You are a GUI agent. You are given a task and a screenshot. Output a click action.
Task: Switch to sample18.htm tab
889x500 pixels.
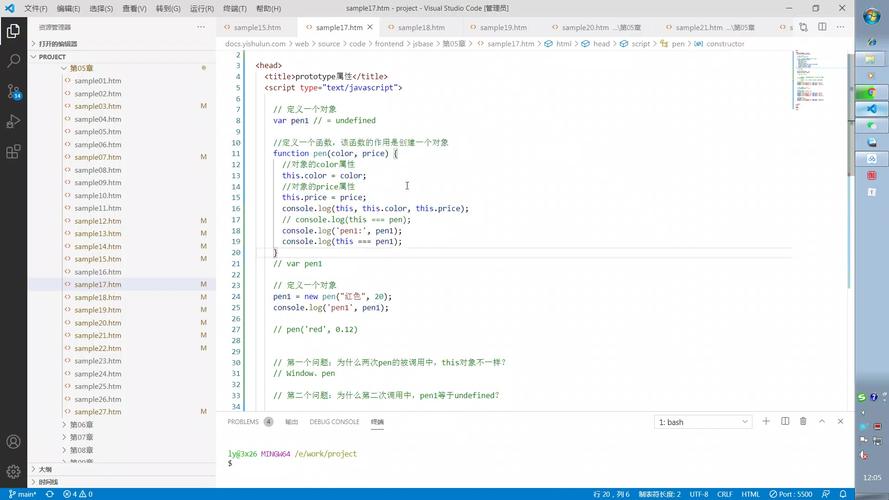click(421, 27)
